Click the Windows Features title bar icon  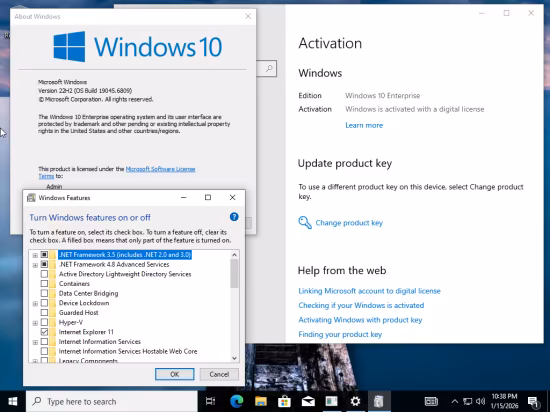31,198
